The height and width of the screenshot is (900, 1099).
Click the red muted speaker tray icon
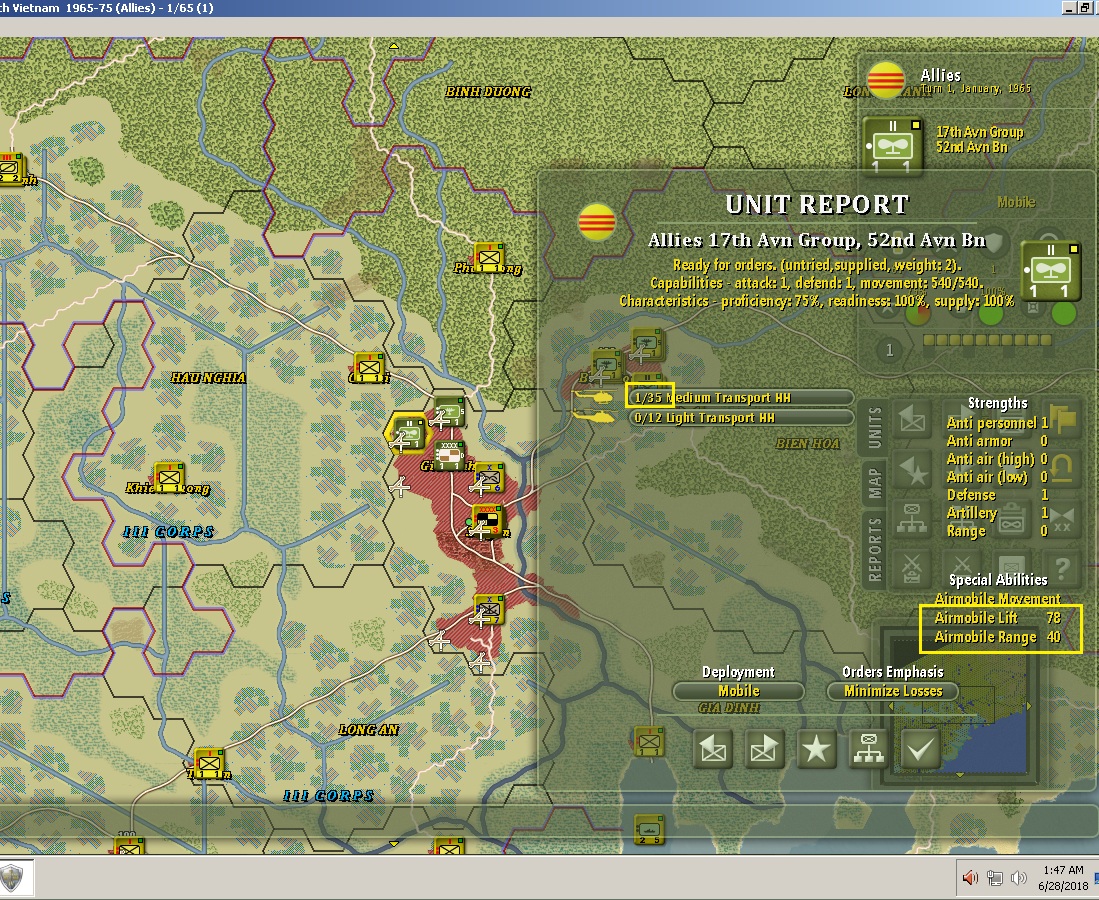point(970,878)
